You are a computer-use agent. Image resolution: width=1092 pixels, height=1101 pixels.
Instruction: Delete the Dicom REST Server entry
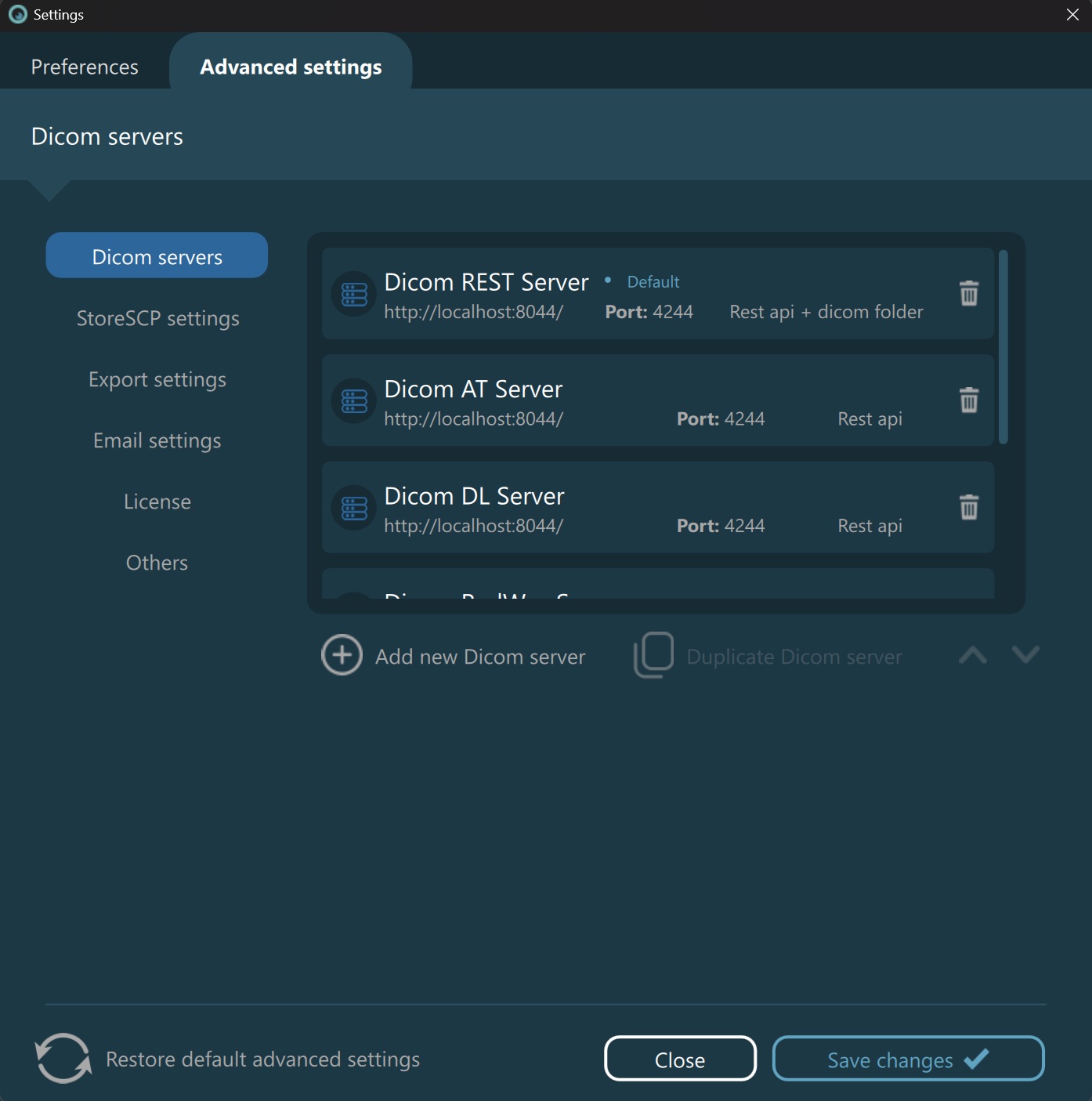pyautogui.click(x=969, y=293)
